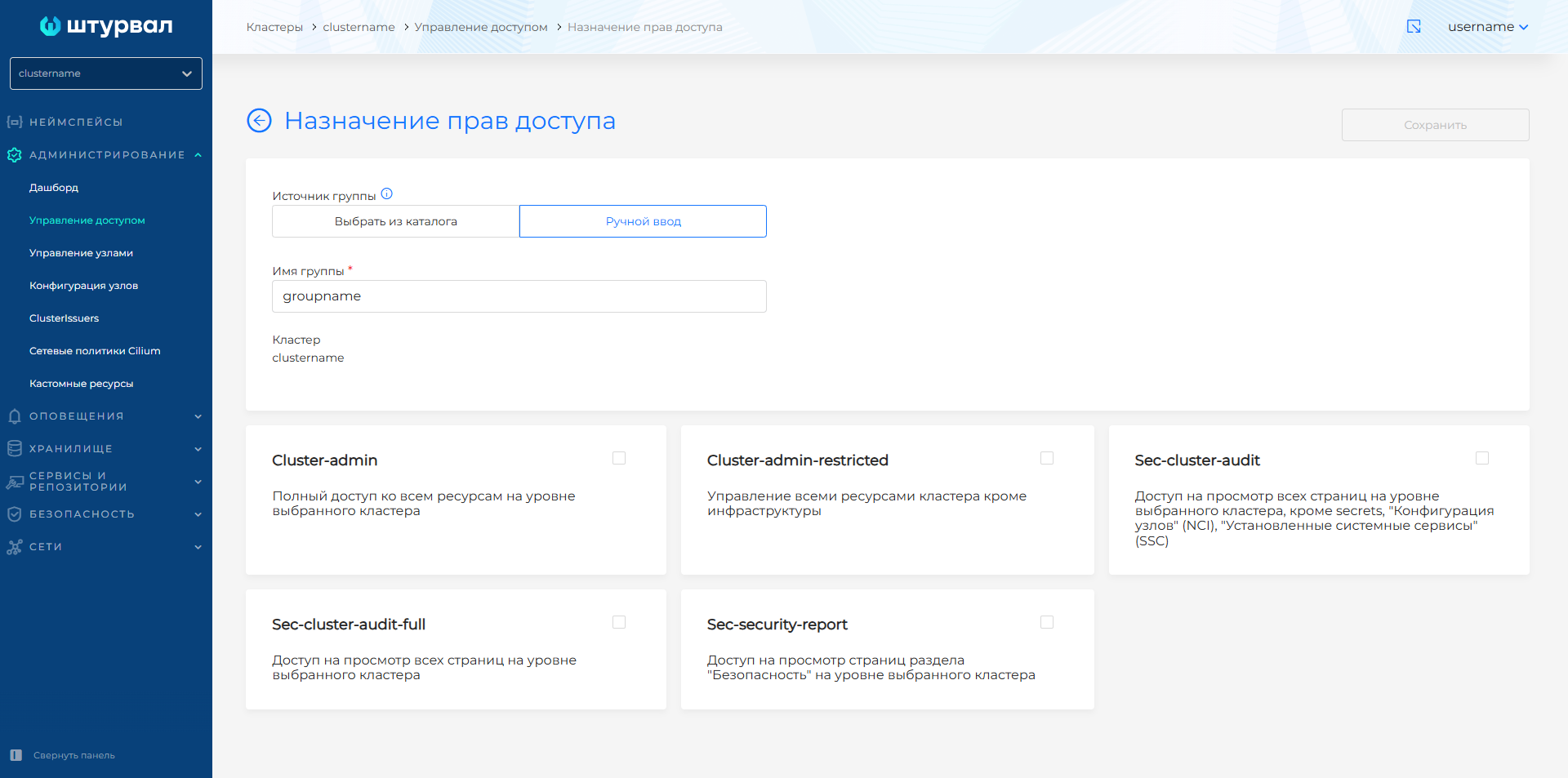Open the clustername selector dropdown
The height and width of the screenshot is (778, 1568).
(106, 73)
